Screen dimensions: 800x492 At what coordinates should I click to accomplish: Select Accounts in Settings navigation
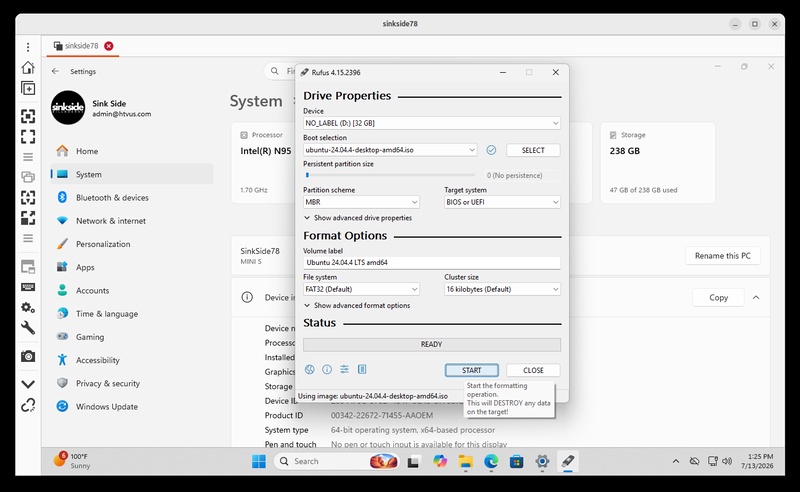tap(132, 290)
